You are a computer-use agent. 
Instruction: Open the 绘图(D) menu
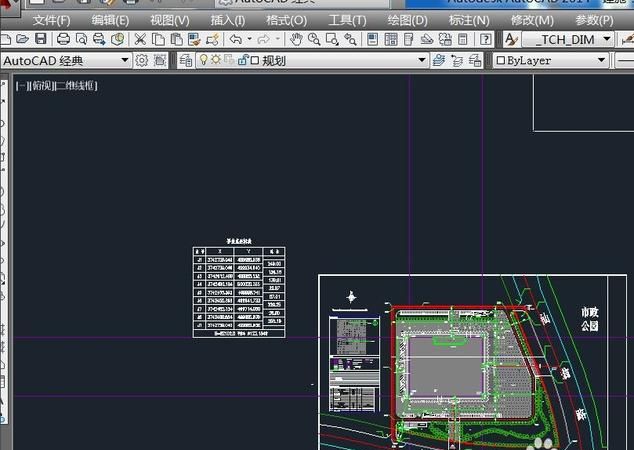[x=407, y=19]
